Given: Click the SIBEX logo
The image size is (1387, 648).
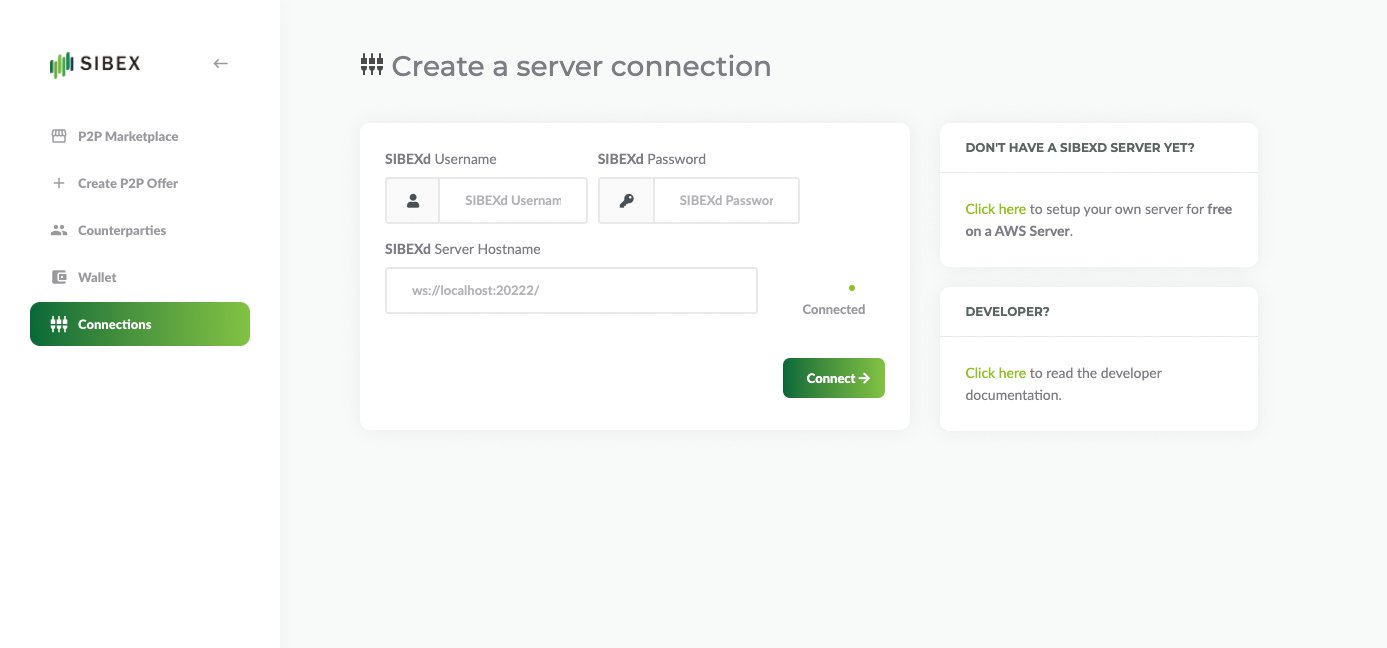Looking at the screenshot, I should point(95,64).
